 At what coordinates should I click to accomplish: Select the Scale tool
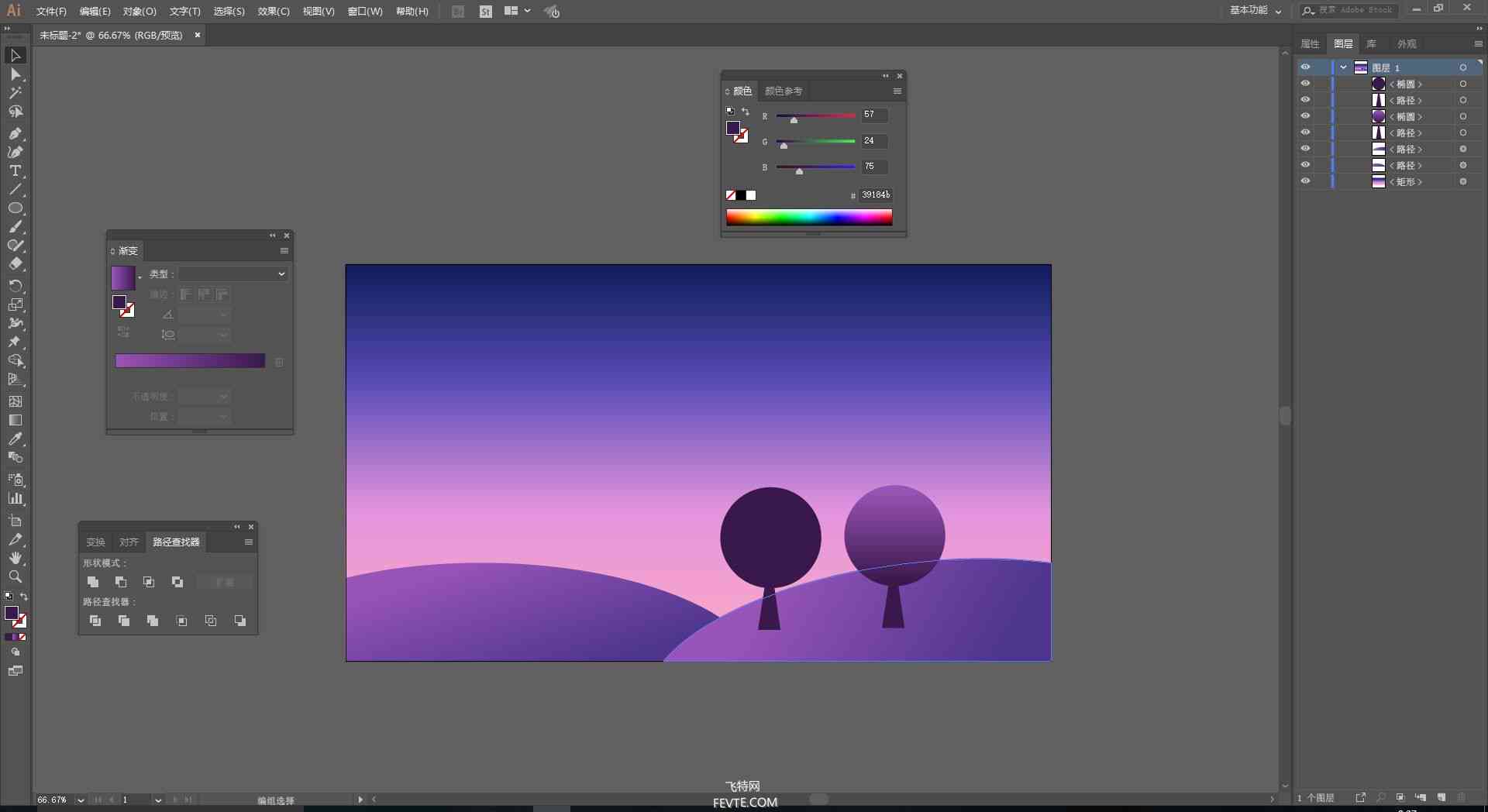tap(15, 304)
